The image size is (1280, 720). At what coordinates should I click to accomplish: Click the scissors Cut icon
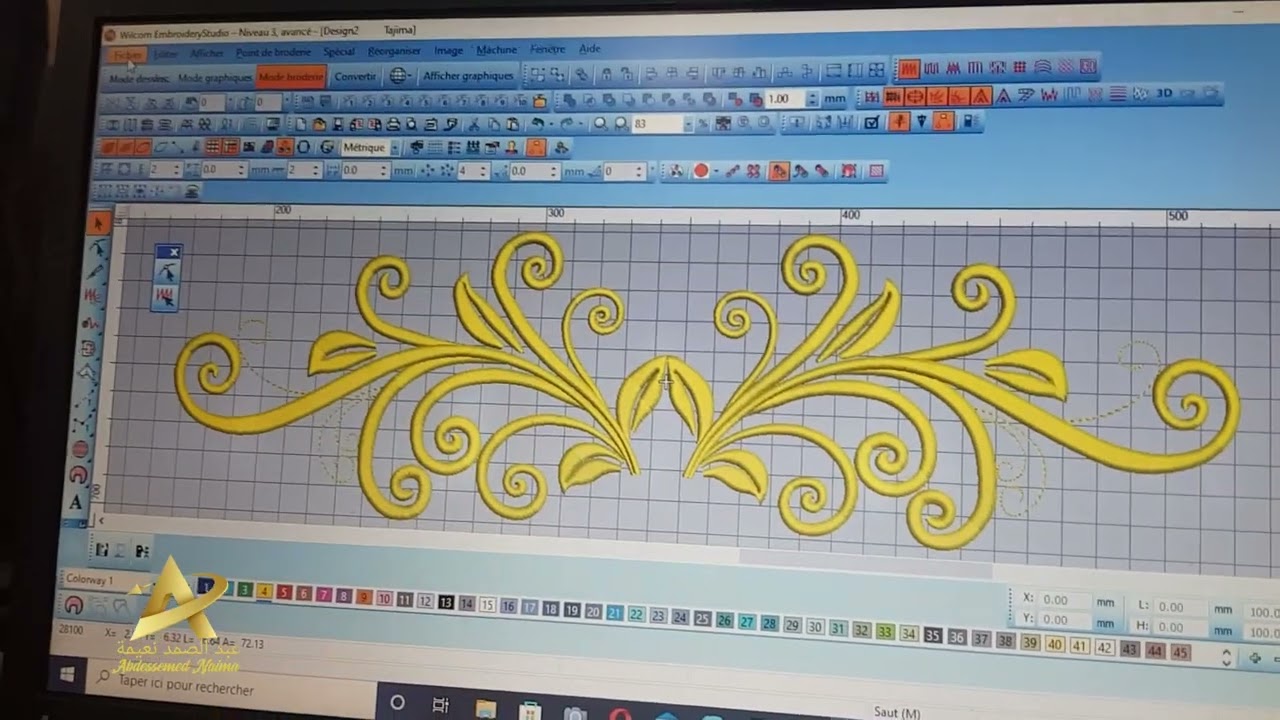coord(473,125)
